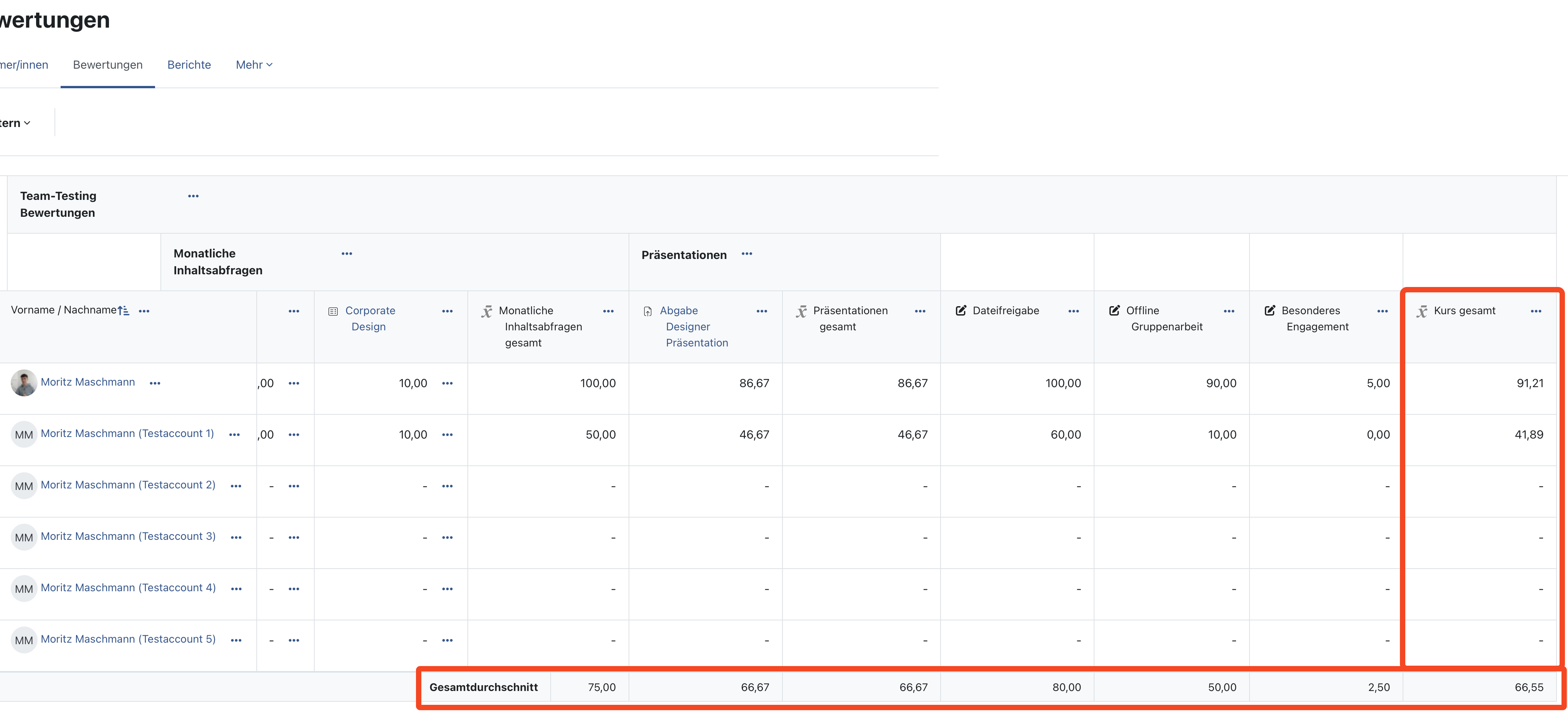Open three-dots menu for Besonderes Engagement column
The height and width of the screenshot is (719, 1568).
[x=1382, y=311]
